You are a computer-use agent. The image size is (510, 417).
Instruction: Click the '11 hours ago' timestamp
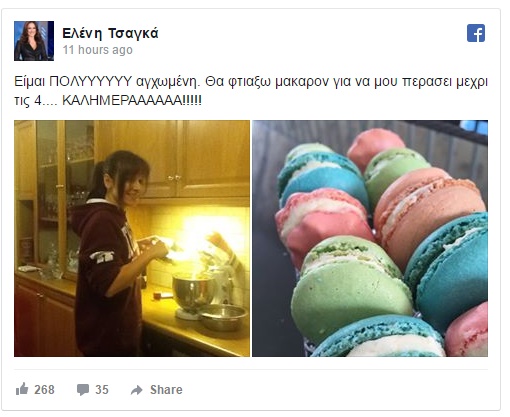(x=98, y=50)
